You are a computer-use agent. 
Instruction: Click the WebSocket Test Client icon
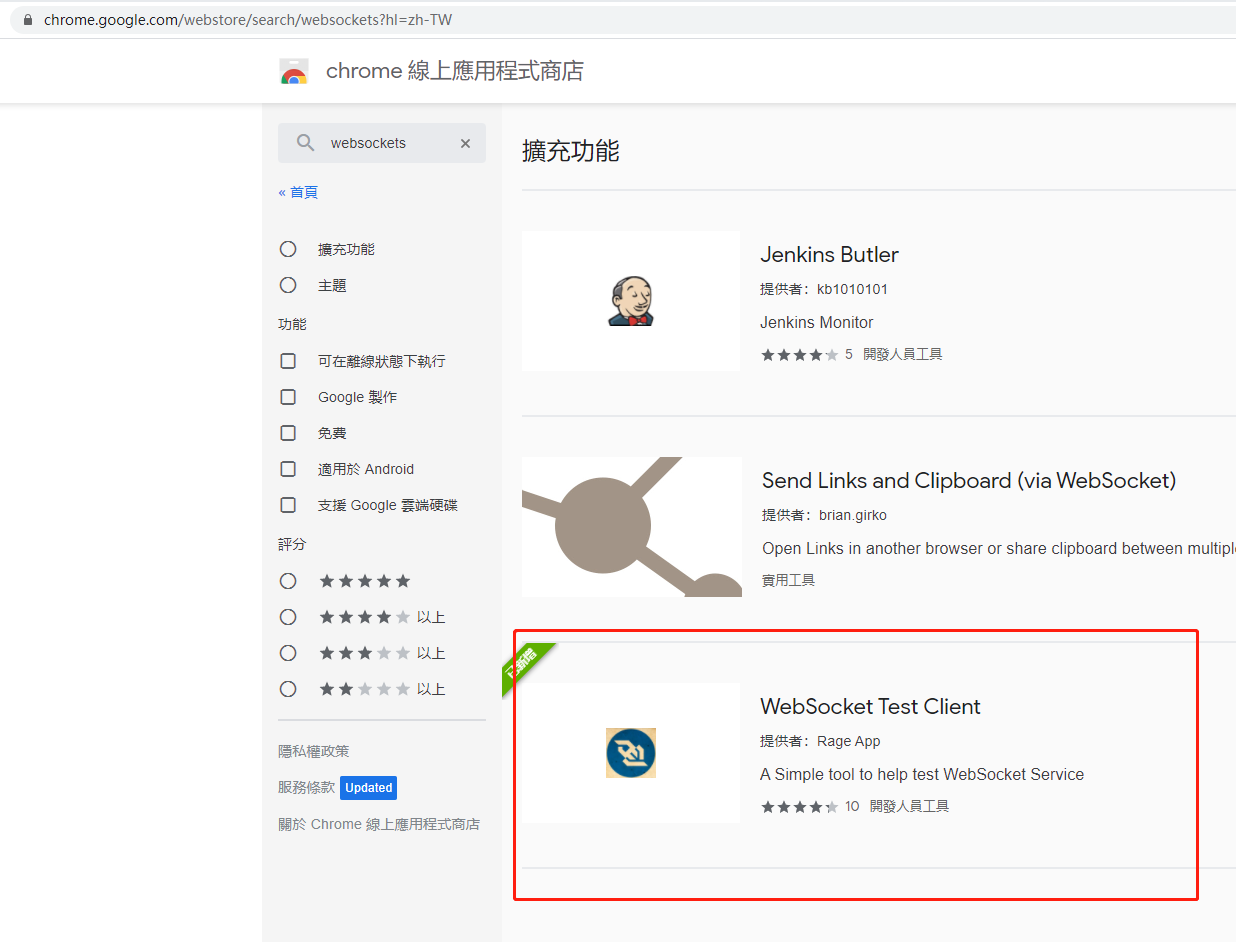(631, 753)
